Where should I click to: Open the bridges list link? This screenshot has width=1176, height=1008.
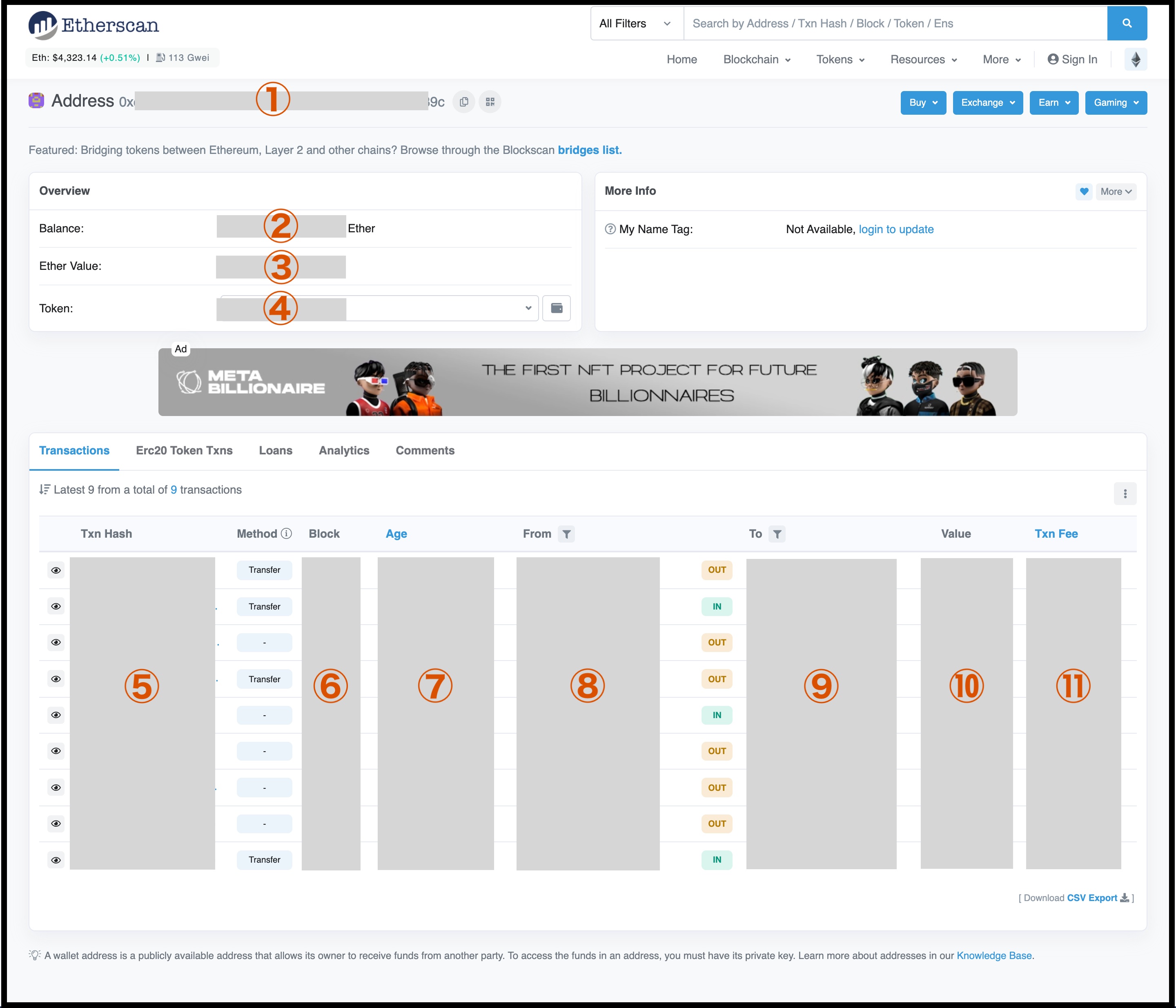590,150
